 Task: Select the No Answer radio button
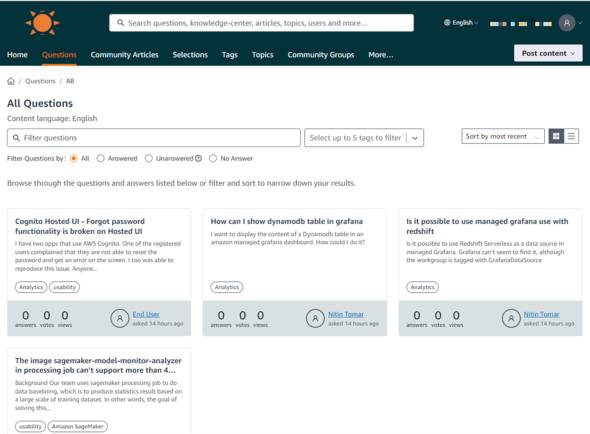[x=213, y=158]
